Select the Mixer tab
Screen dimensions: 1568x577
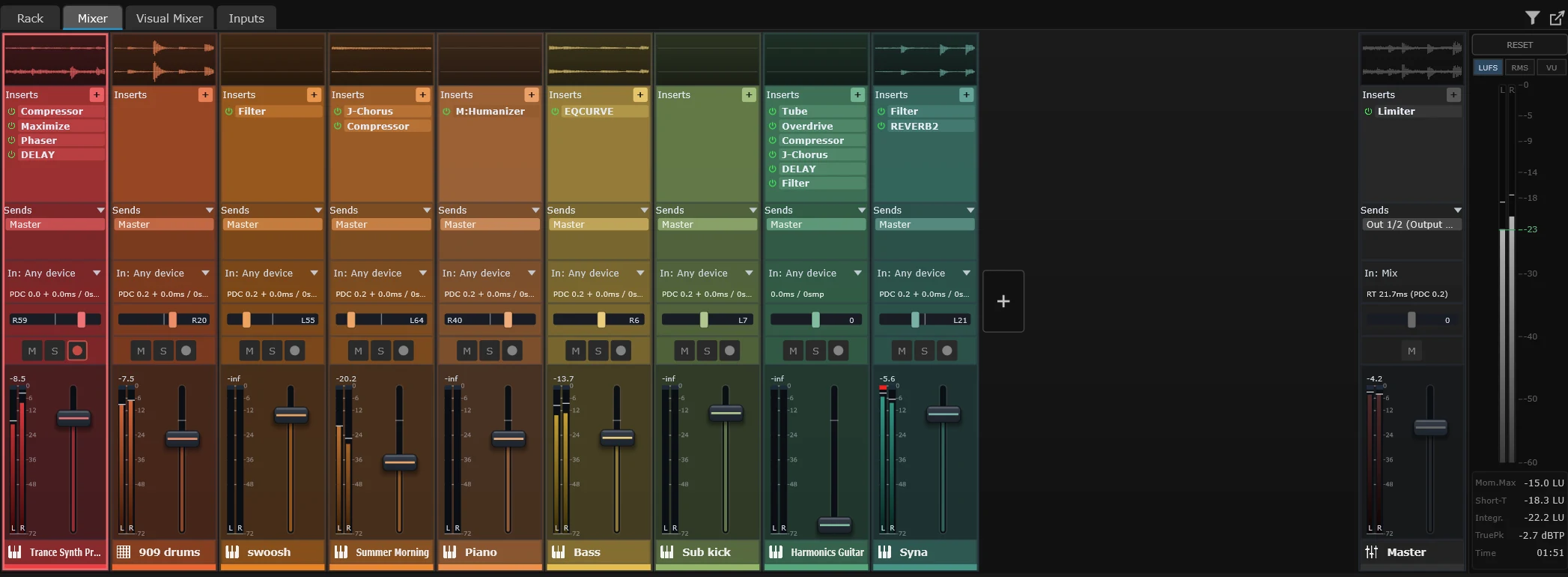click(92, 18)
